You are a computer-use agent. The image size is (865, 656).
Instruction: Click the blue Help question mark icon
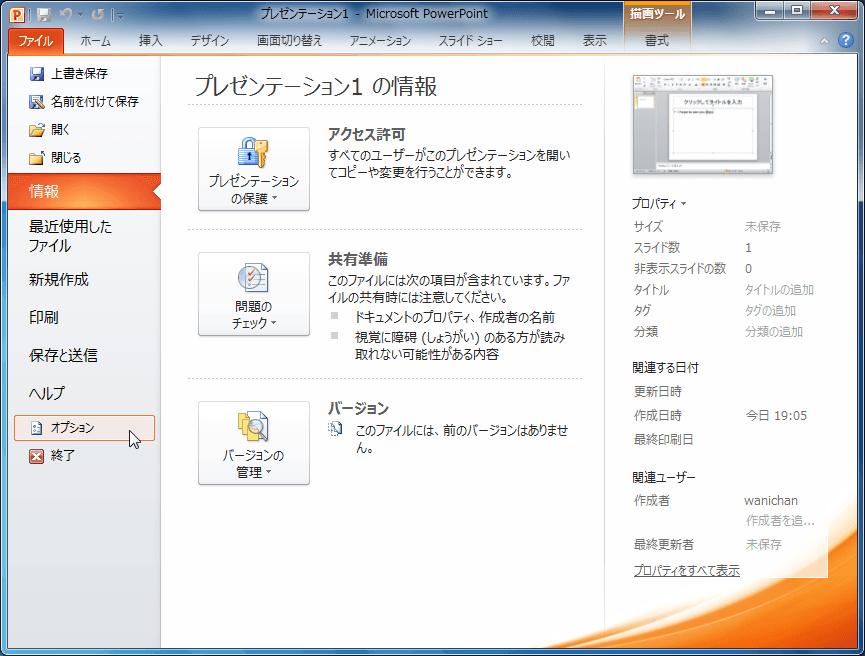coord(845,40)
